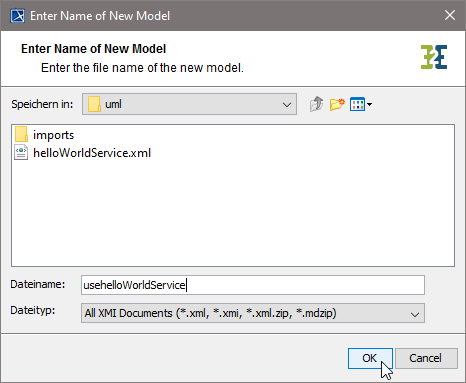Expand the view menu small arrow
The width and height of the screenshot is (466, 383).
point(369,105)
